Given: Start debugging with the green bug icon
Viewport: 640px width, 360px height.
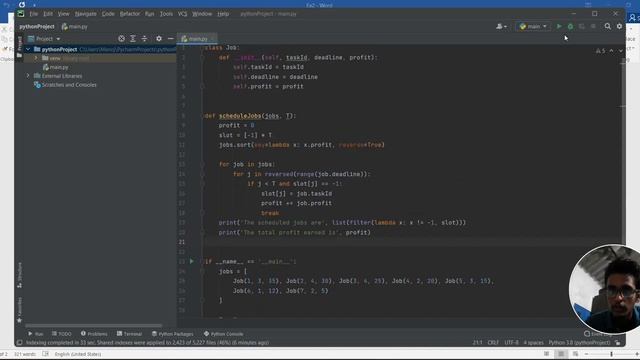Looking at the screenshot, I should tap(570, 26).
